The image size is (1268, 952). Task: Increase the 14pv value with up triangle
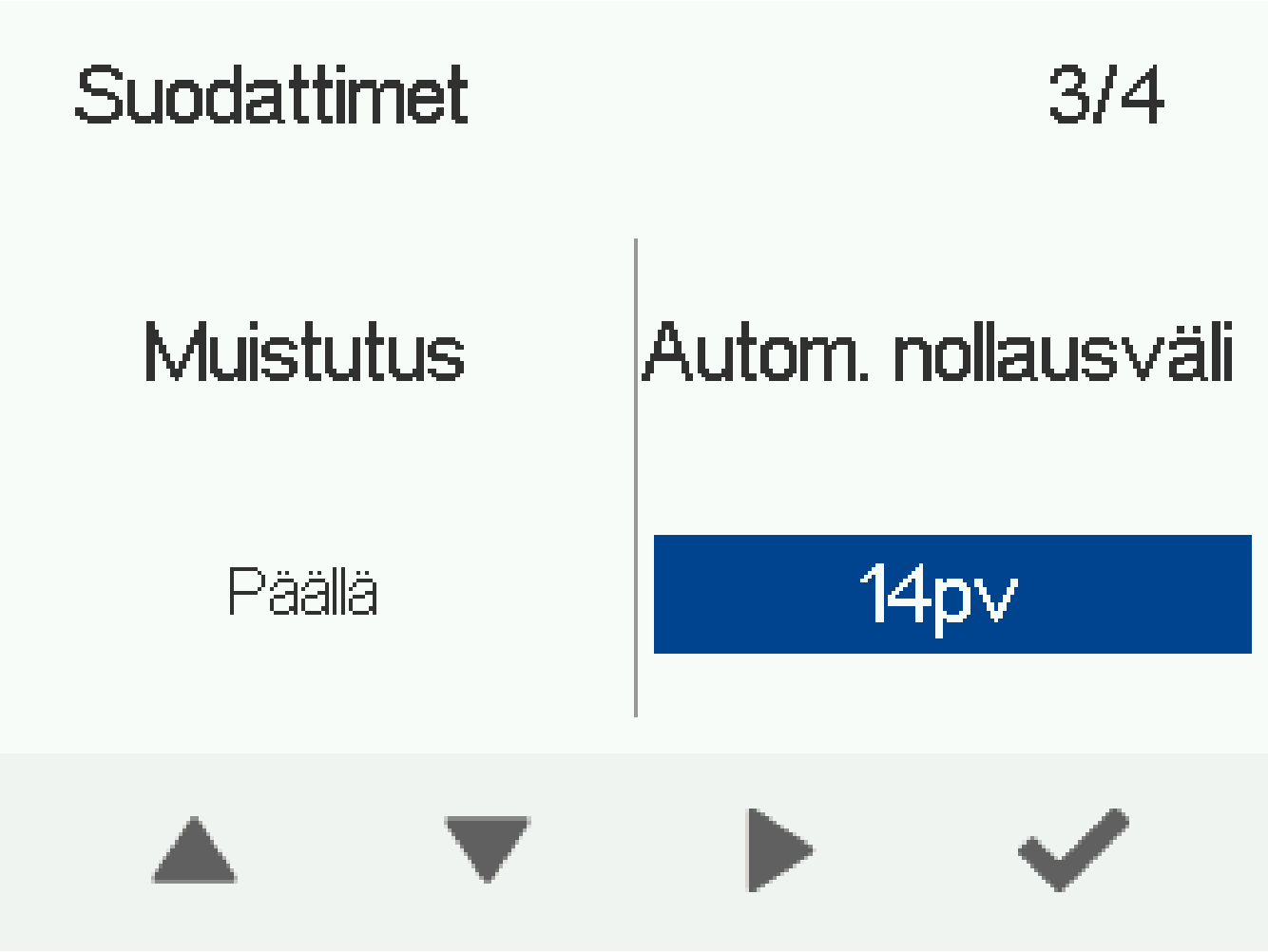click(194, 850)
